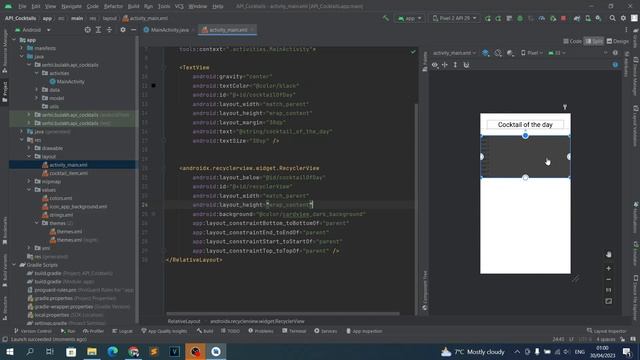
Task: Open Windows Start menu
Action: click(x=10, y=351)
